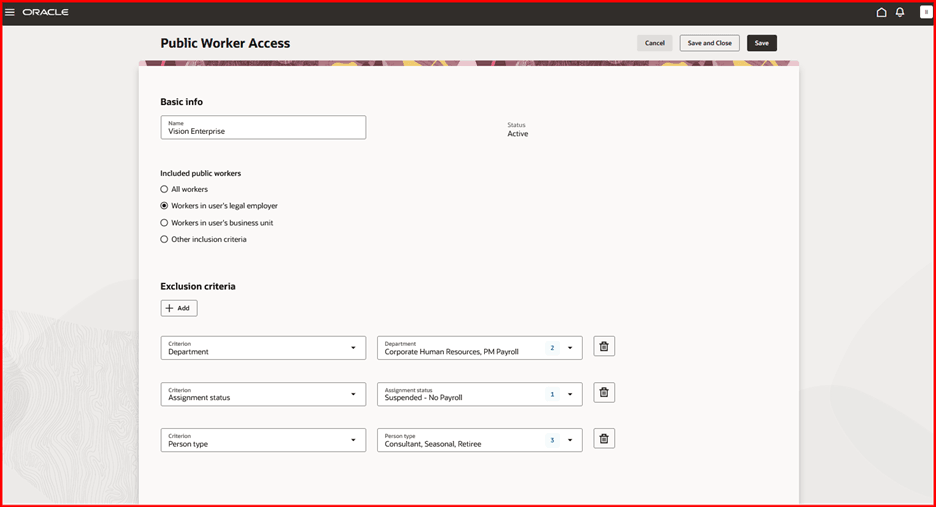
Task: Click the count badge 2 in Department field
Action: (552, 348)
